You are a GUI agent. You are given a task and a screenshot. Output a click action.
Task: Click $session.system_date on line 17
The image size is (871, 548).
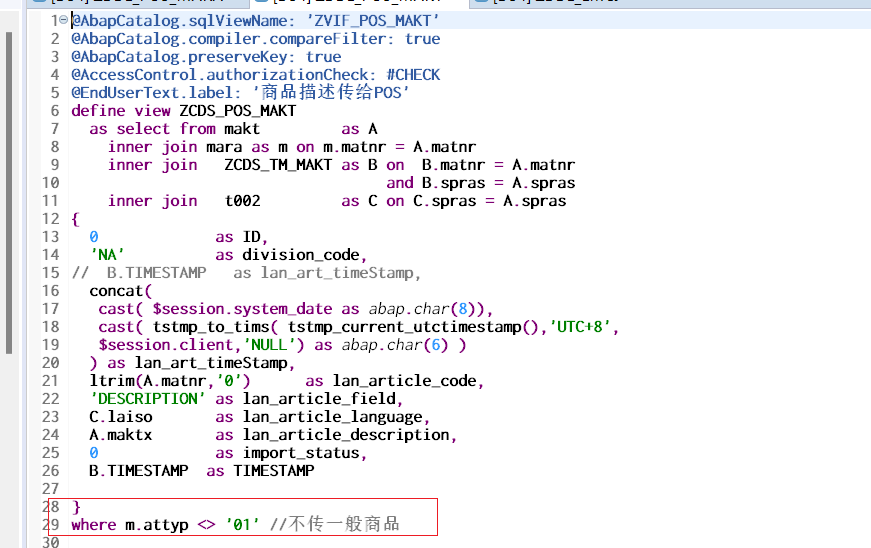[242, 309]
